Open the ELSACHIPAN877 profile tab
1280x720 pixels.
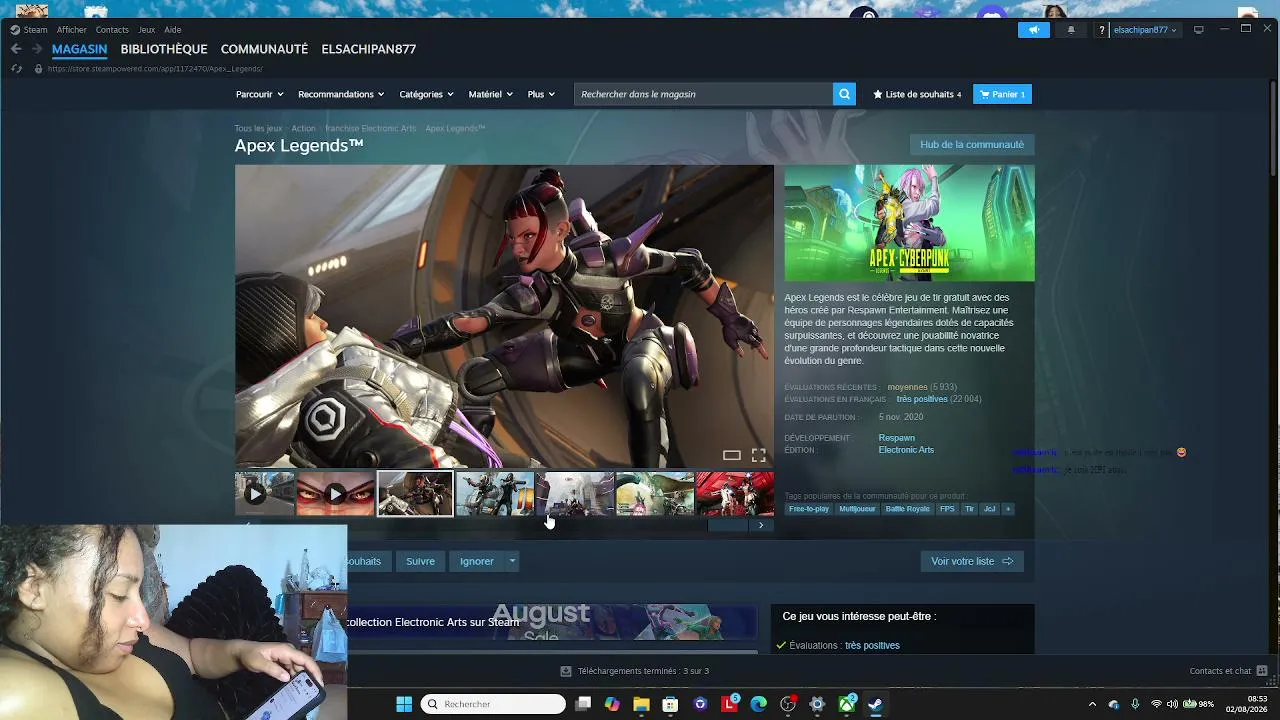coord(369,49)
